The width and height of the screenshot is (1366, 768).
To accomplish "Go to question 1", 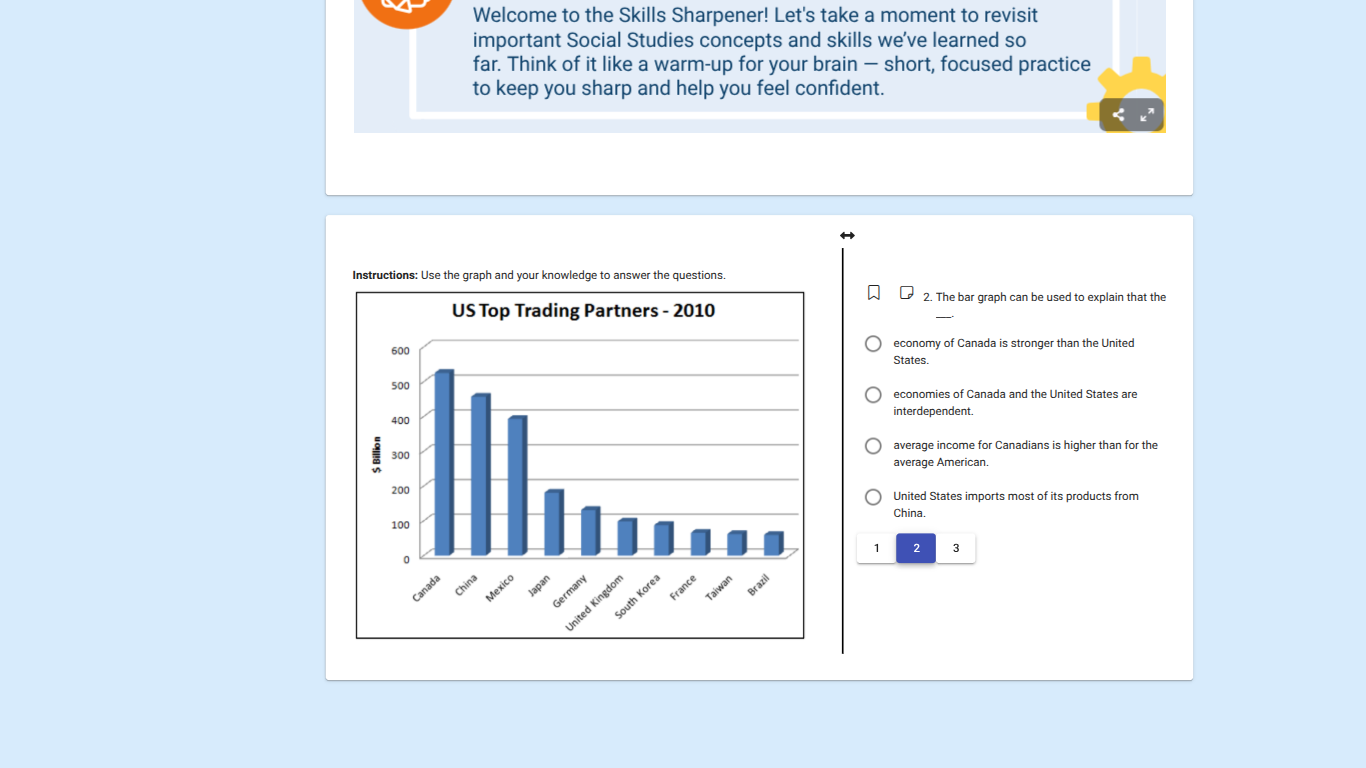I will coord(876,548).
